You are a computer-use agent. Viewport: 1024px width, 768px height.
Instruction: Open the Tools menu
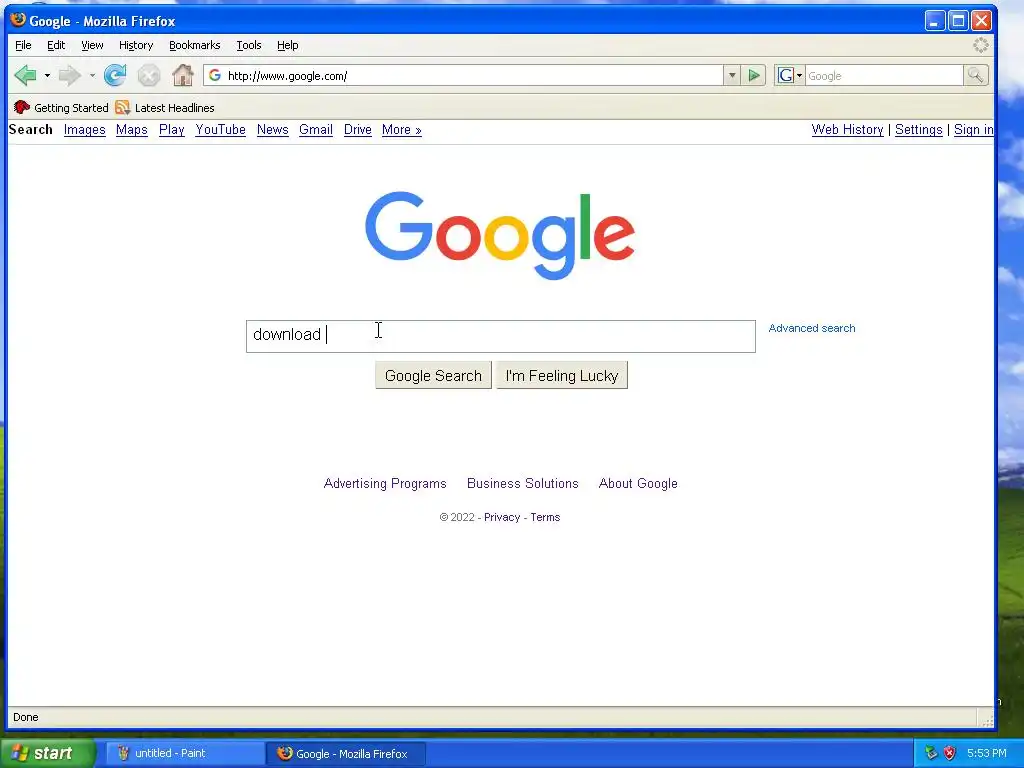point(249,45)
